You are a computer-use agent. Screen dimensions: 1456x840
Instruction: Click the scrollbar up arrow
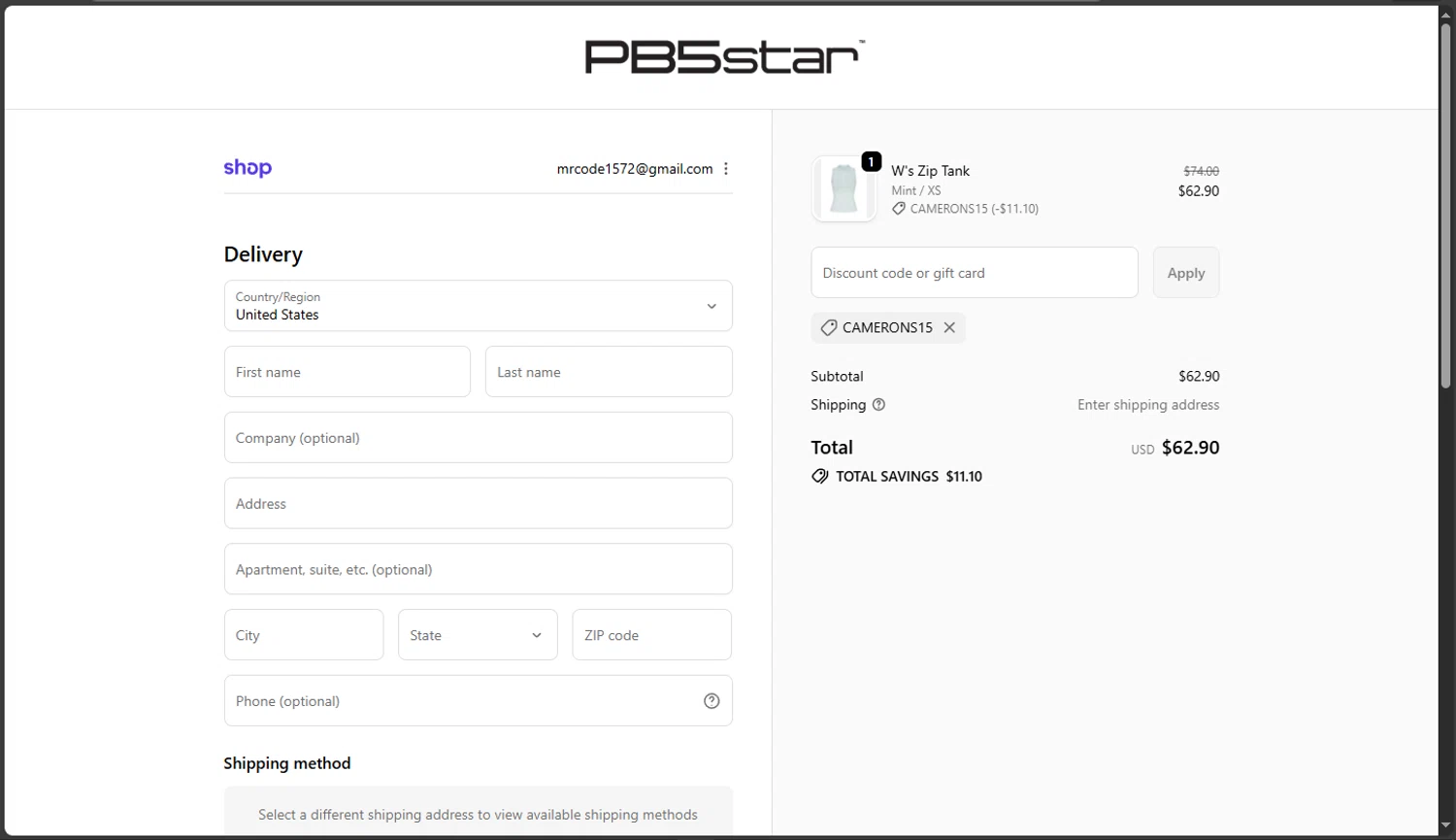(x=1446, y=15)
